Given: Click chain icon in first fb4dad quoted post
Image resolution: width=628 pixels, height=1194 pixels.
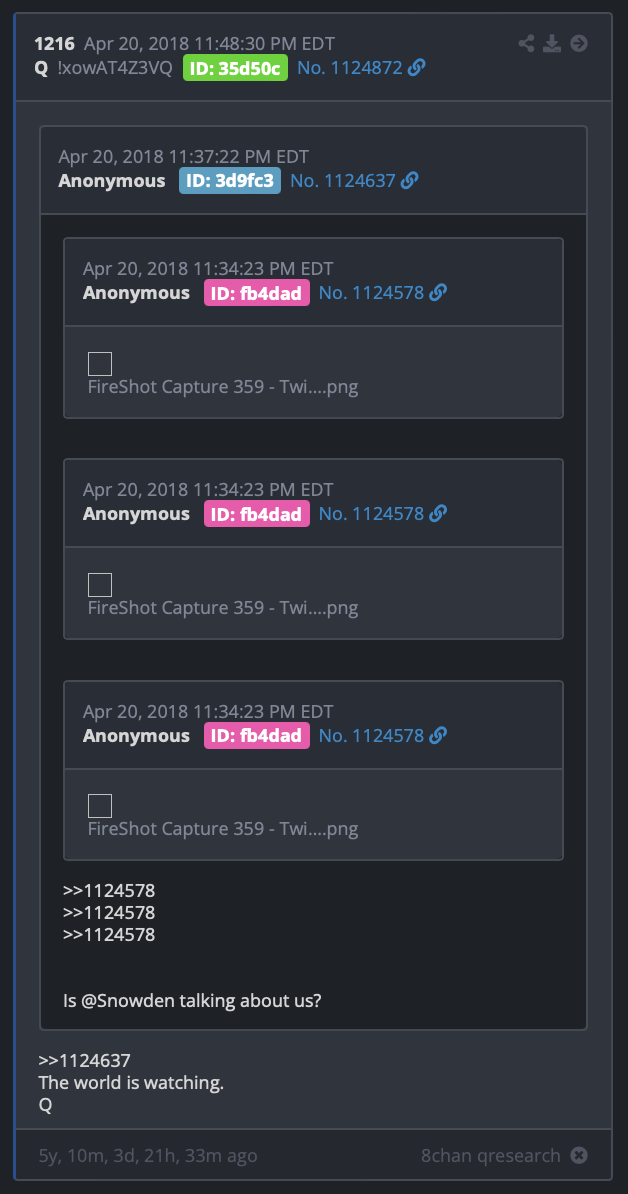Looking at the screenshot, I should [438, 292].
